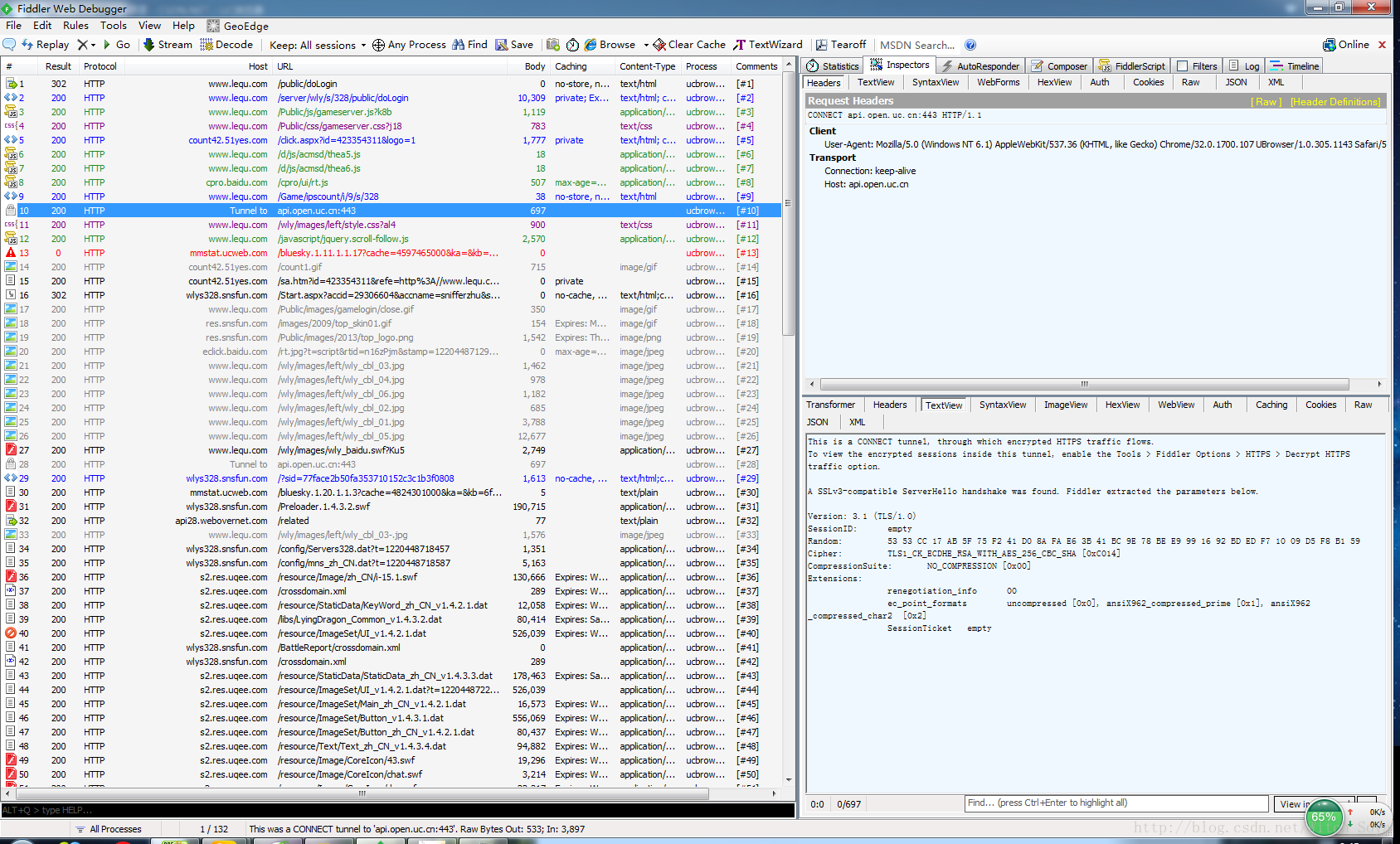Image resolution: width=1400 pixels, height=844 pixels.
Task: Select session 1 /public/doLogin row
Action: pyautogui.click(x=391, y=84)
